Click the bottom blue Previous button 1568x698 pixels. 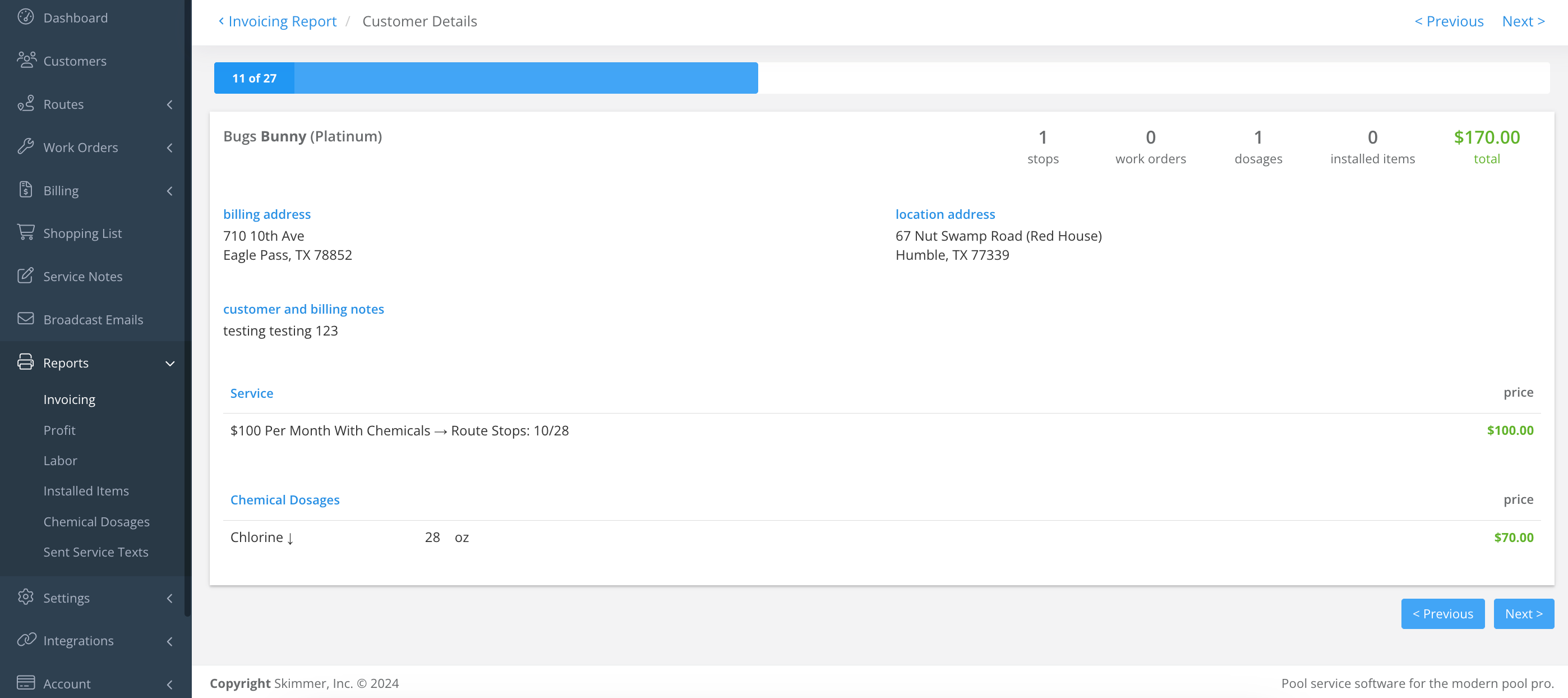(1442, 613)
